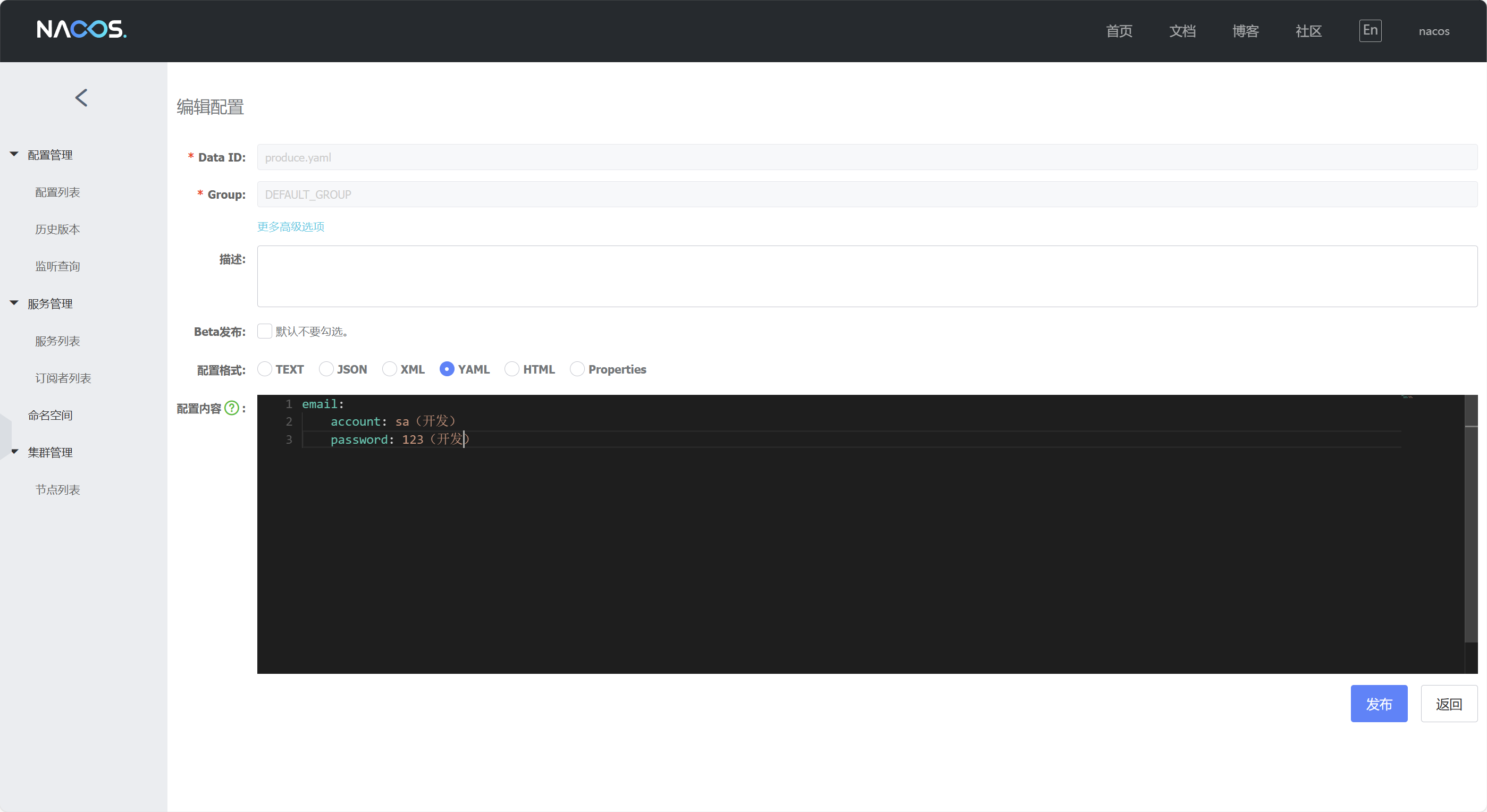
Task: Open 历史版本 in the sidebar
Action: pyautogui.click(x=58, y=229)
